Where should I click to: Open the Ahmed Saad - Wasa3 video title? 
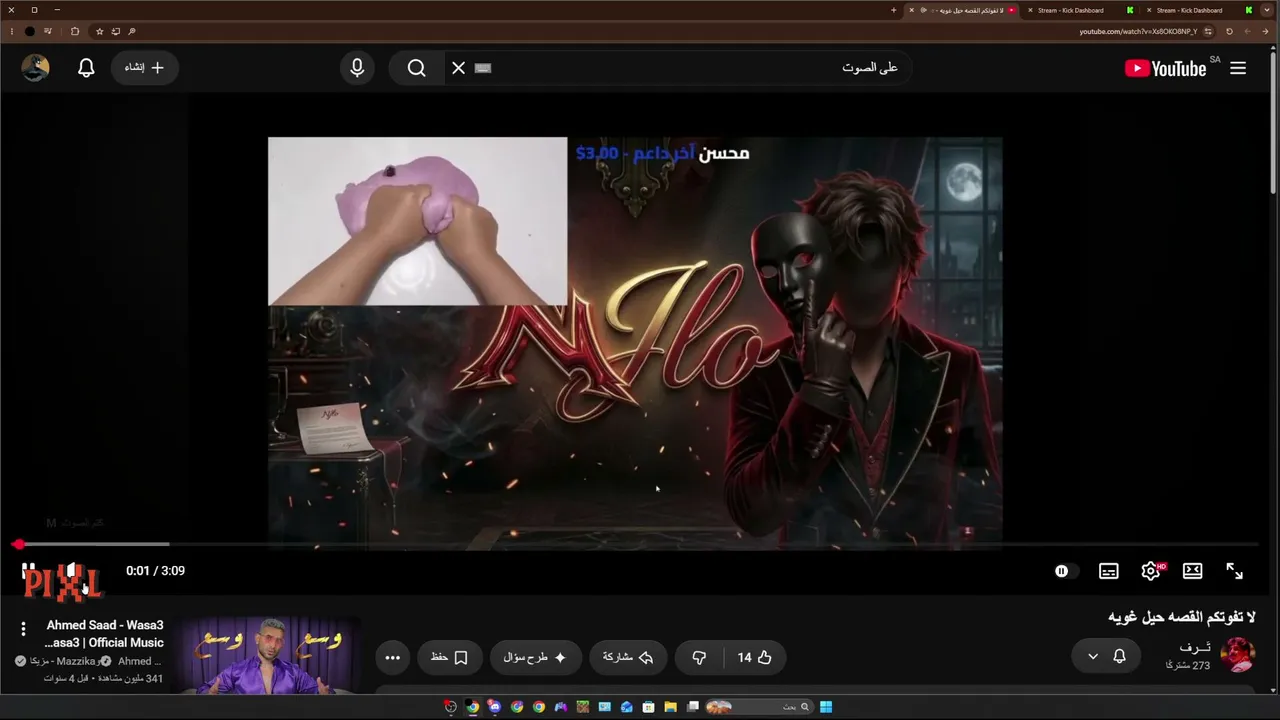coord(104,633)
